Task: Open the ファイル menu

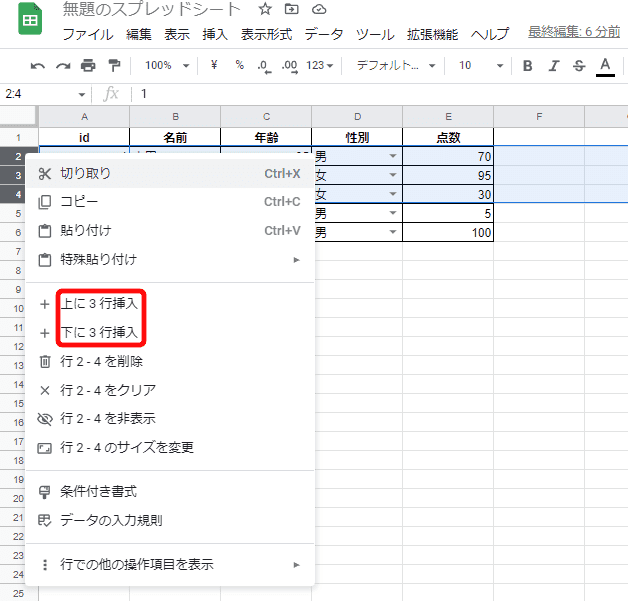Action: point(88,34)
